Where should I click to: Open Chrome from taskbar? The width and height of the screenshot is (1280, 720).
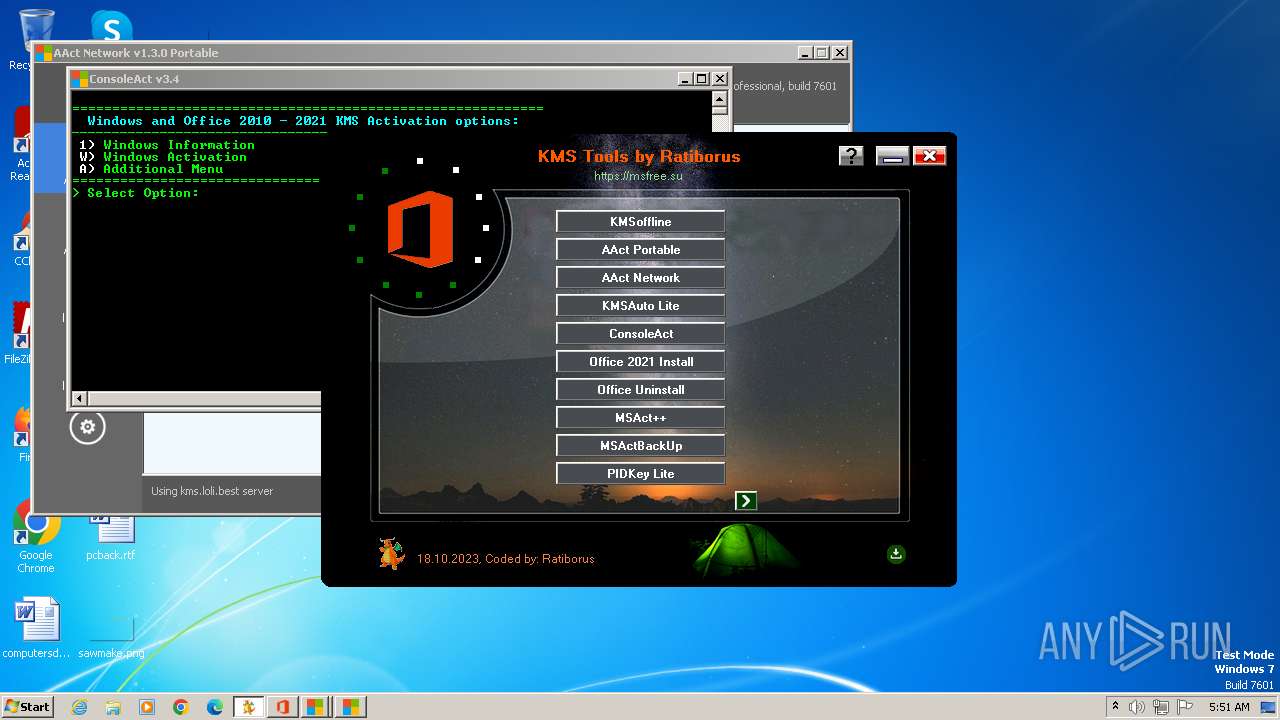[181, 707]
